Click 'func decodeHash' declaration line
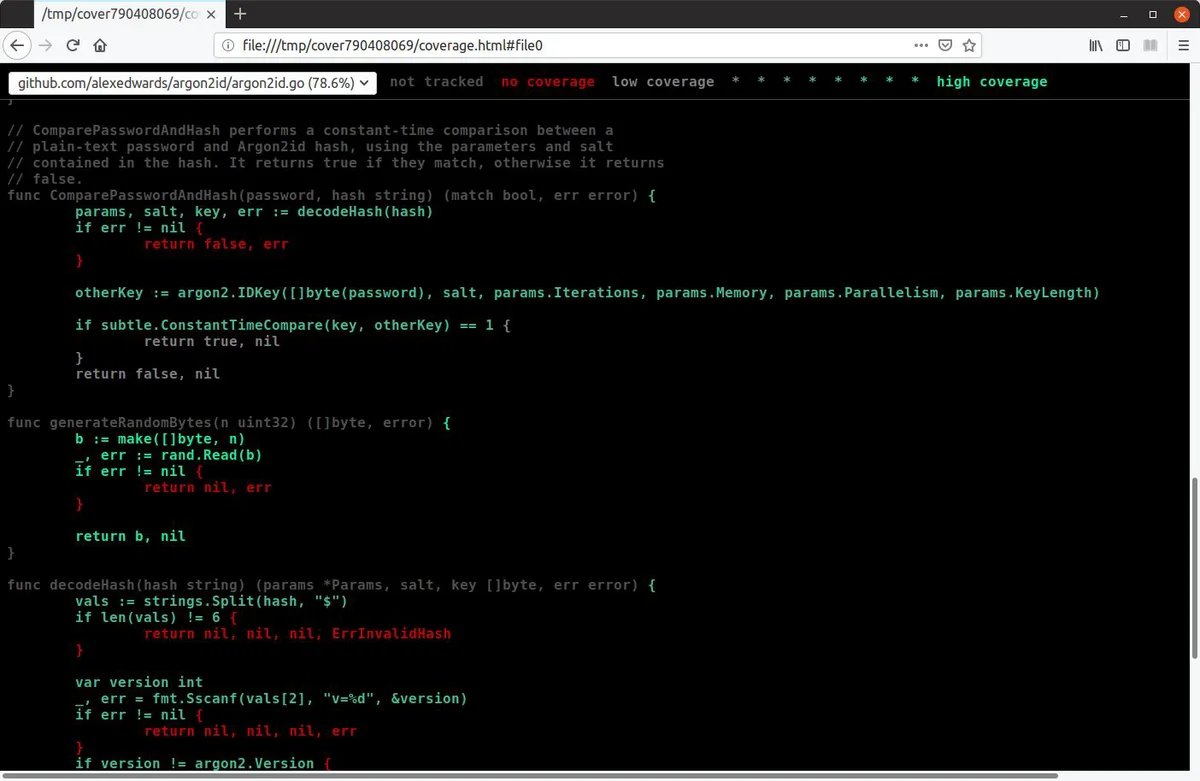The height and width of the screenshot is (781, 1200). point(331,585)
